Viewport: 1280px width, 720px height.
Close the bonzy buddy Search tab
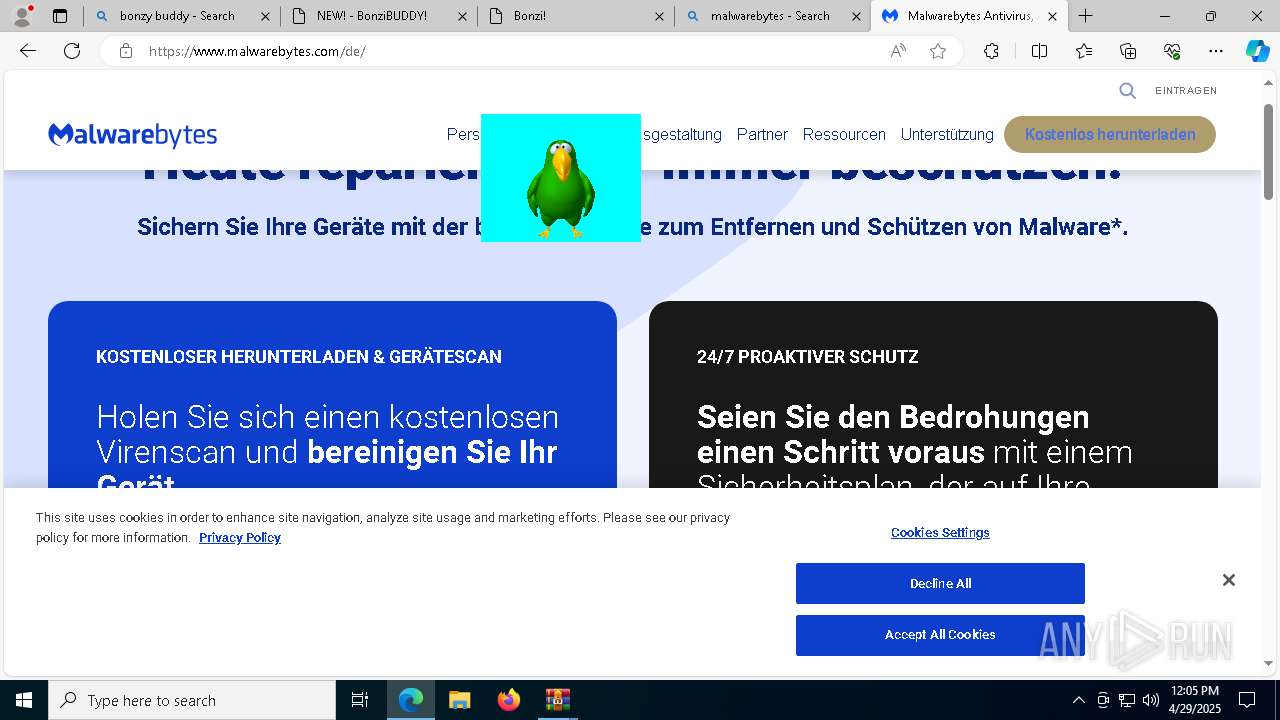coord(265,16)
